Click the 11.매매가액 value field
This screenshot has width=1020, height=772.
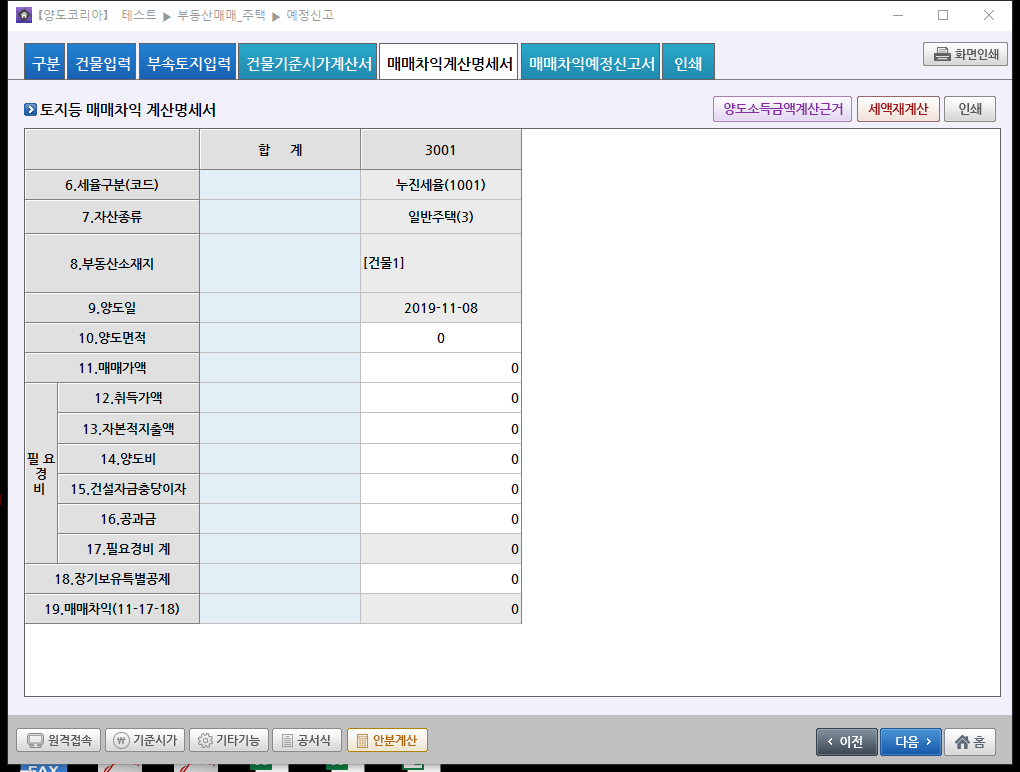(441, 368)
